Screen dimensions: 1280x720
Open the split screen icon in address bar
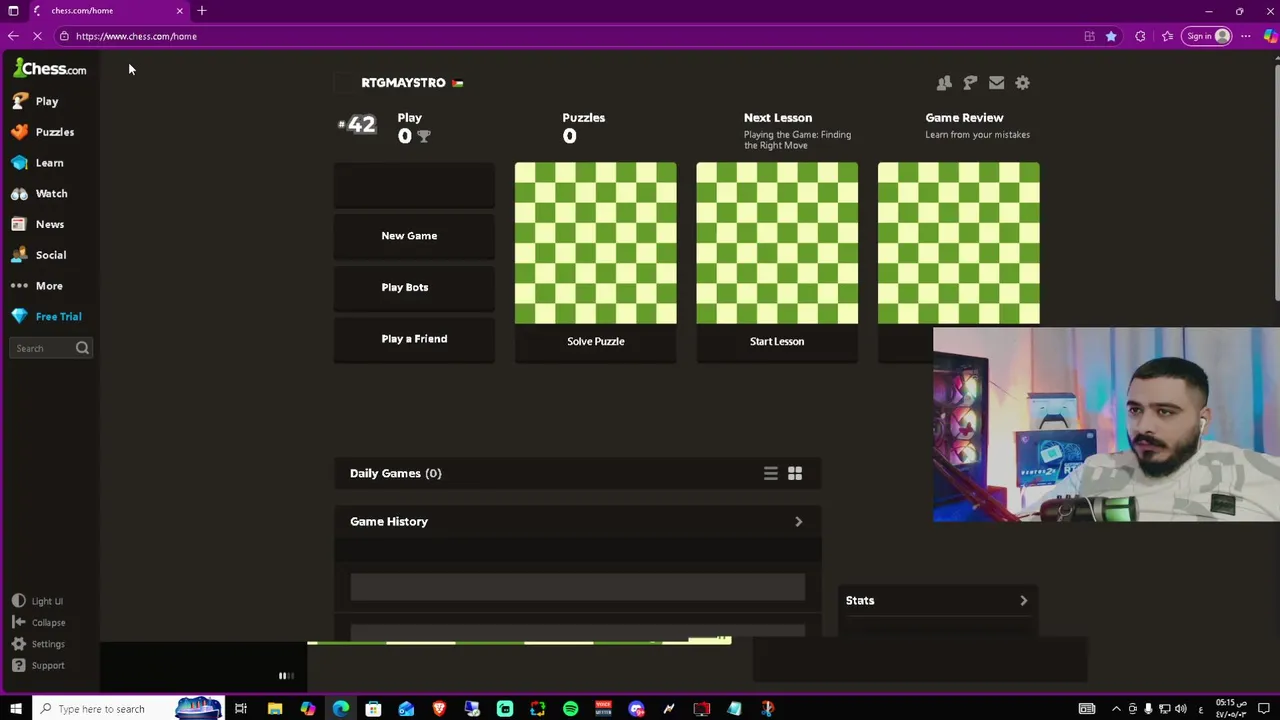[x=1089, y=36]
